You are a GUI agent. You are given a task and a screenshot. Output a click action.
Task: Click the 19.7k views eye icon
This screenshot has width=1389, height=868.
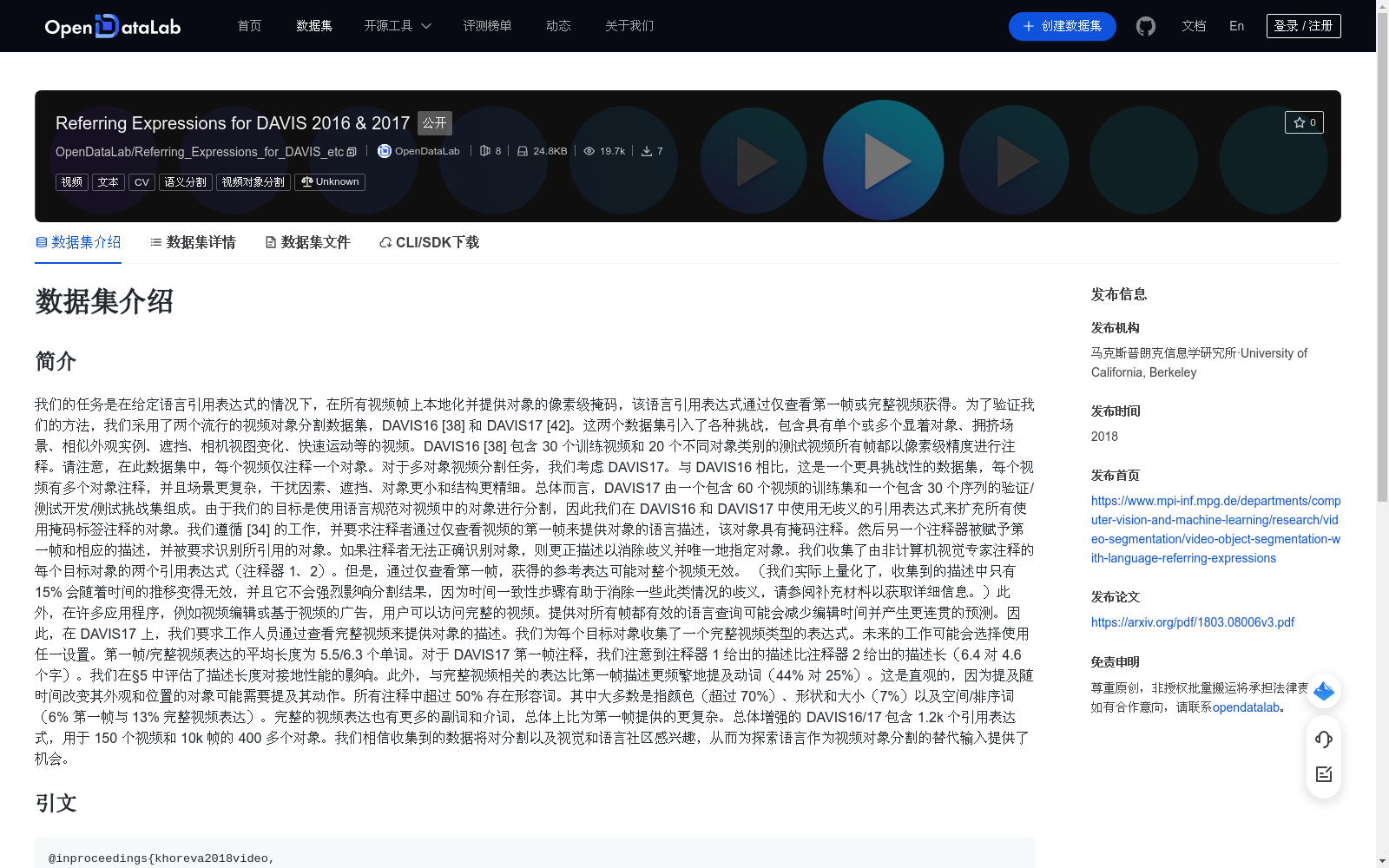pos(589,151)
